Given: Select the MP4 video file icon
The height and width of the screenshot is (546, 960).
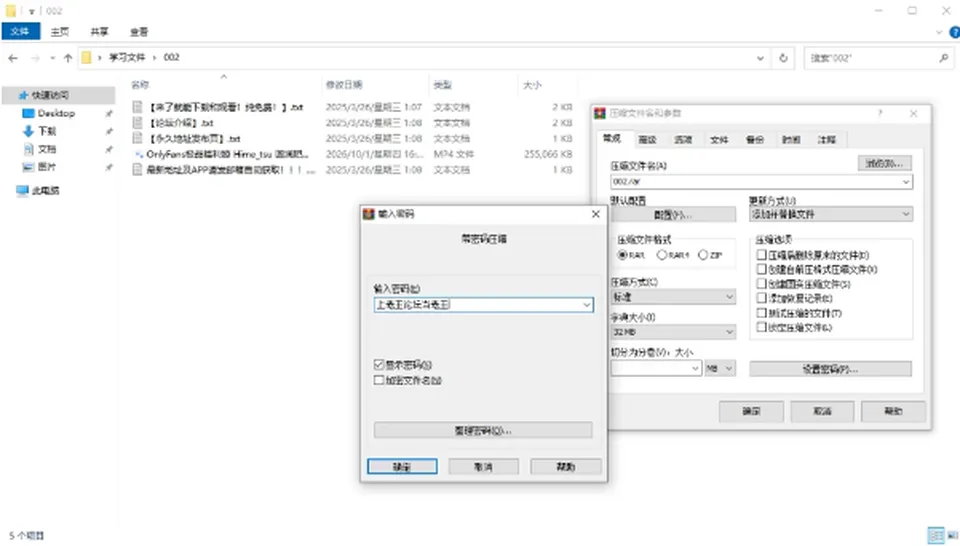Looking at the screenshot, I should pyautogui.click(x=138, y=154).
